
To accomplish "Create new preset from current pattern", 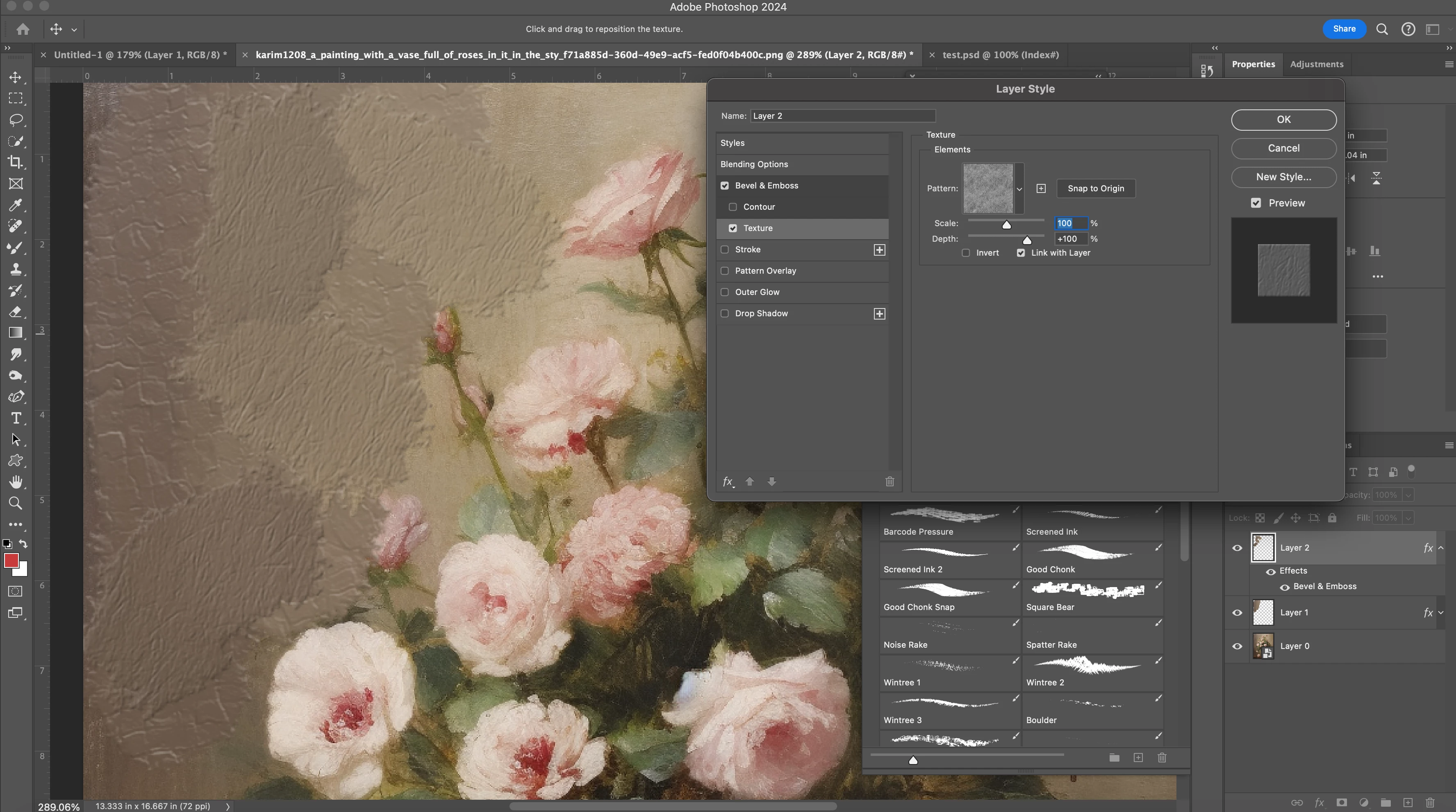I will (1041, 189).
